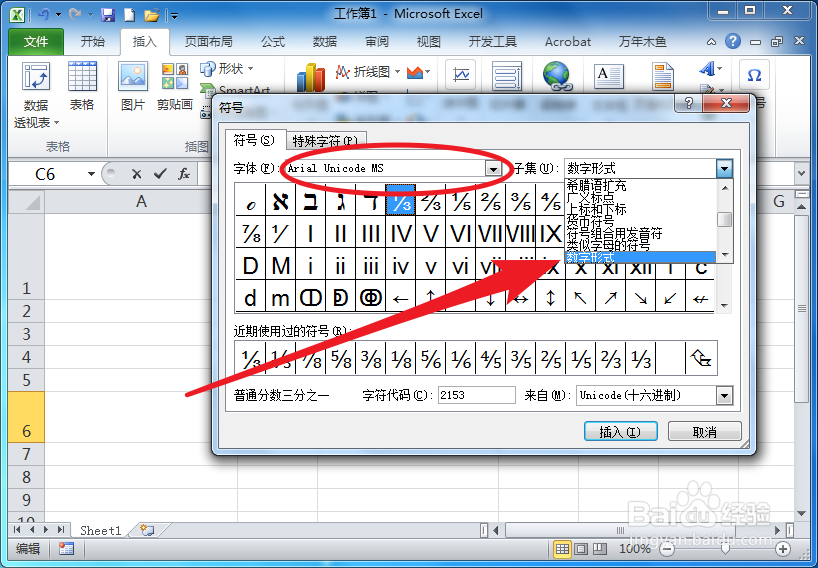This screenshot has width=818, height=568.
Task: Select the ⅔ symbol in the symbol grid
Action: 430,200
